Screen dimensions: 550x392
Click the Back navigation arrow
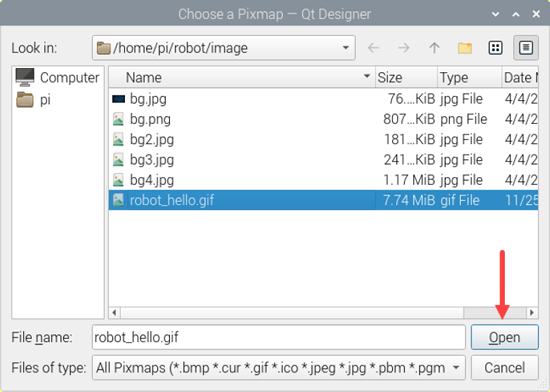tap(373, 48)
